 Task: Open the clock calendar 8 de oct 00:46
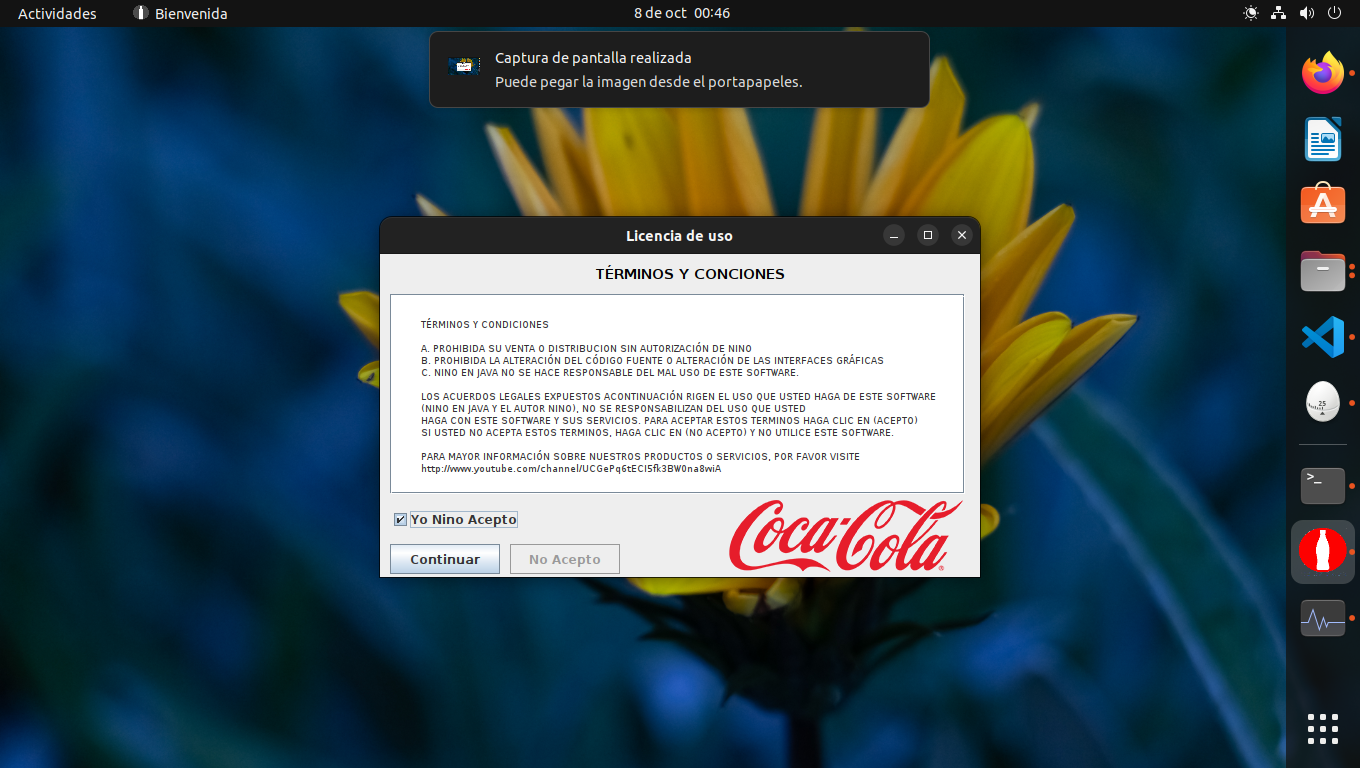coord(682,13)
